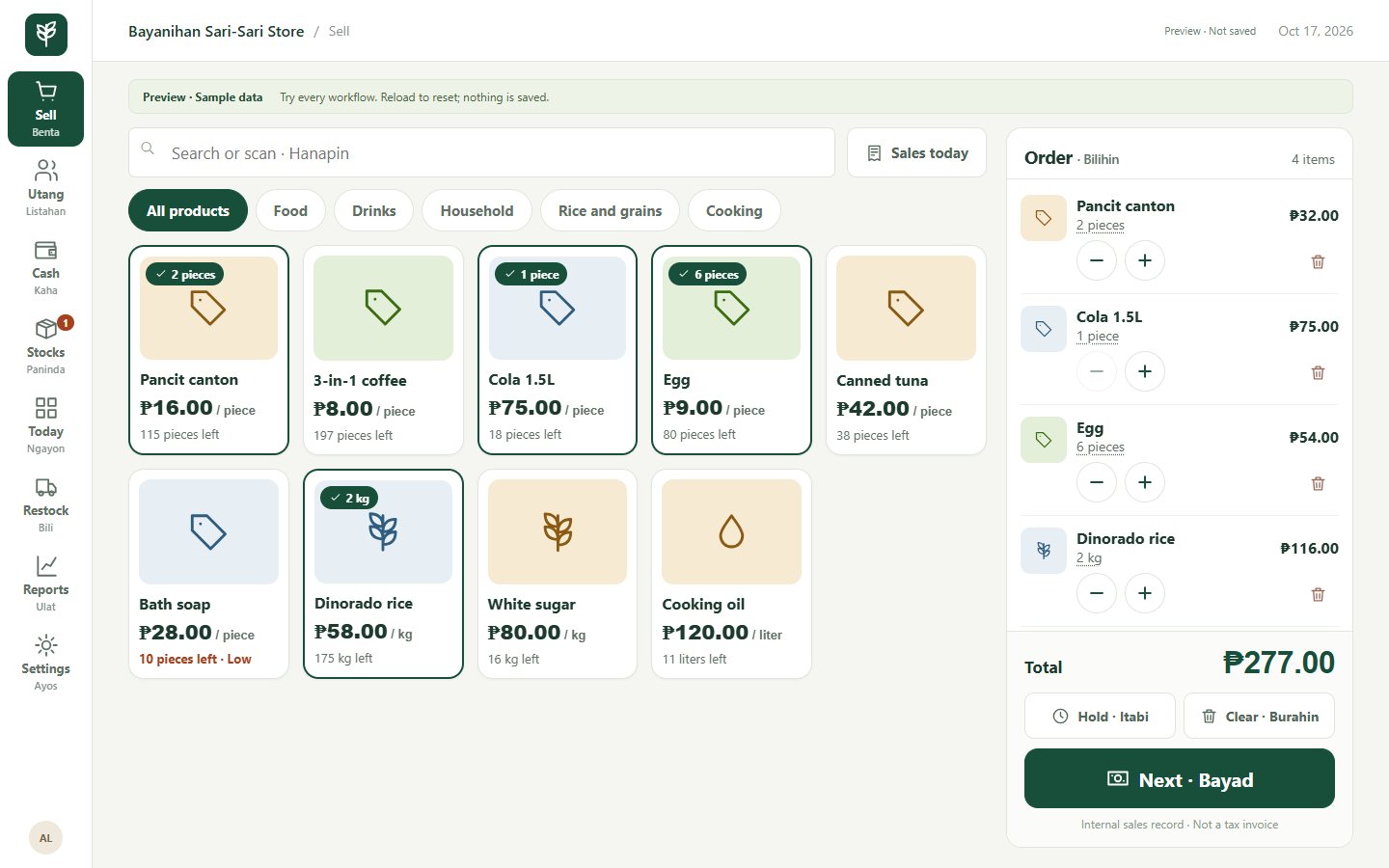
Task: Add one more Cola 1.5L
Action: point(1145,371)
